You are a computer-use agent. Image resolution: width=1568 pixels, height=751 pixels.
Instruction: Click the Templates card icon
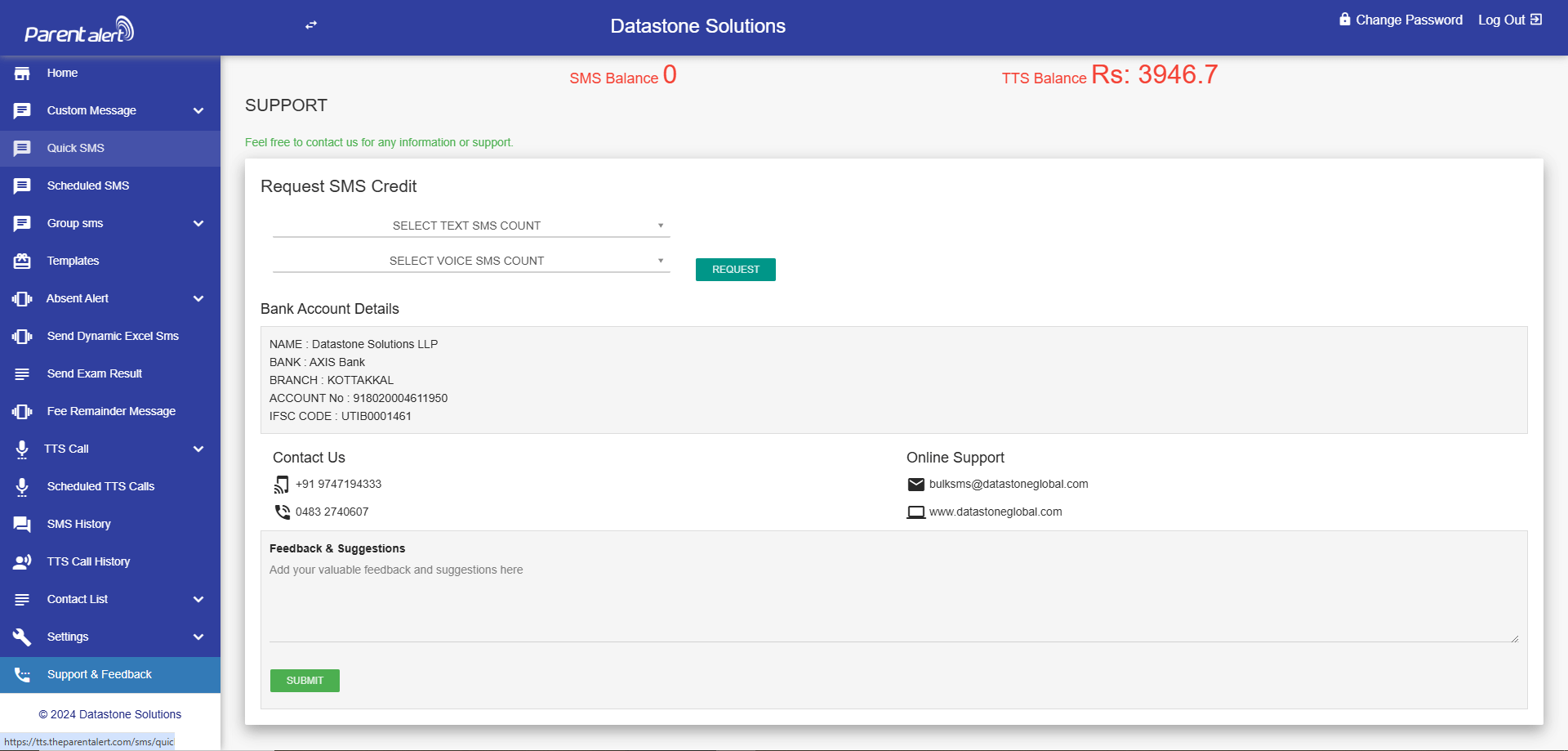(22, 262)
